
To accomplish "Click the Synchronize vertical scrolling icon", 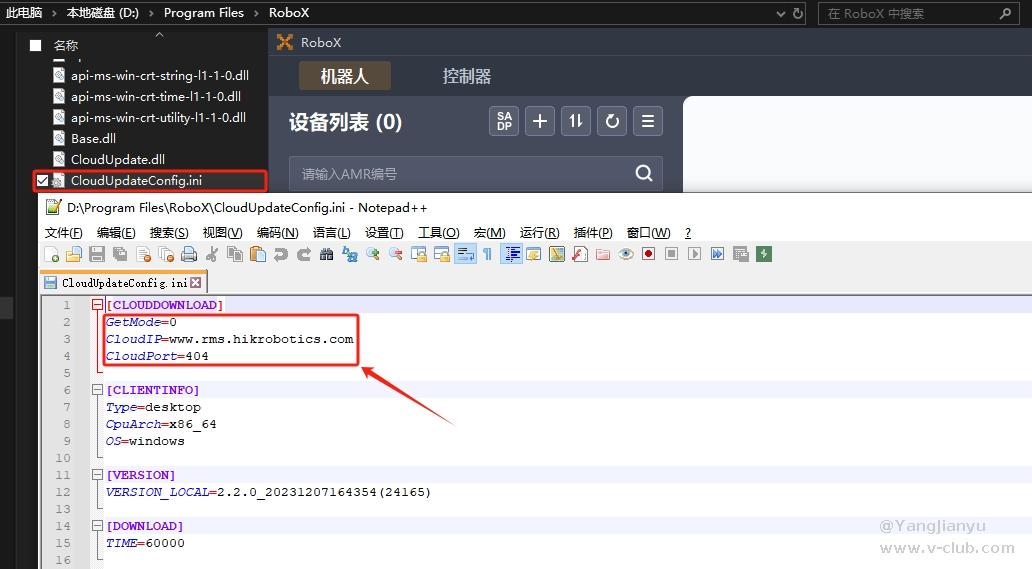I will click(x=419, y=254).
